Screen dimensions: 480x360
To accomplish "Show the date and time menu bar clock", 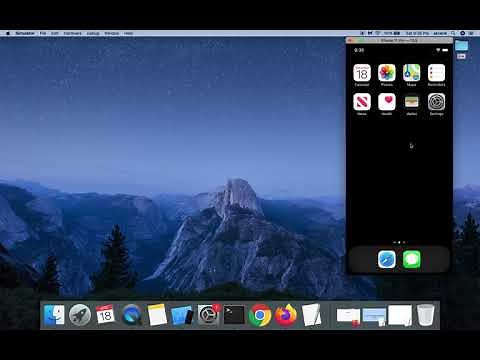I will [x=417, y=33].
